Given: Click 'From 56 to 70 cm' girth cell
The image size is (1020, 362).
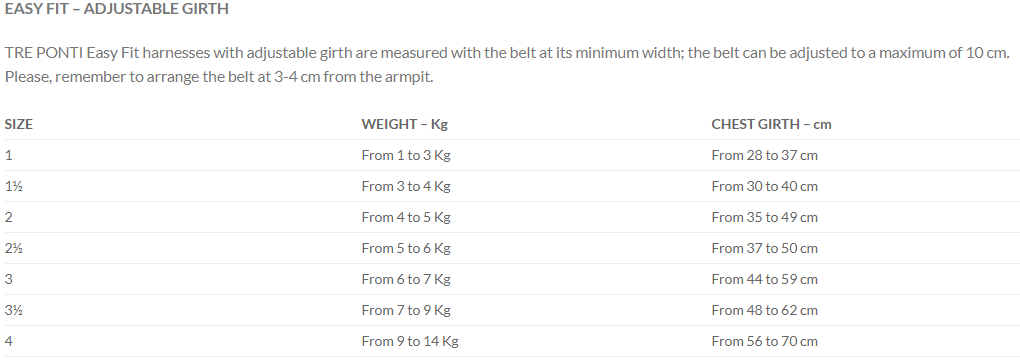Looking at the screenshot, I should pos(764,341).
